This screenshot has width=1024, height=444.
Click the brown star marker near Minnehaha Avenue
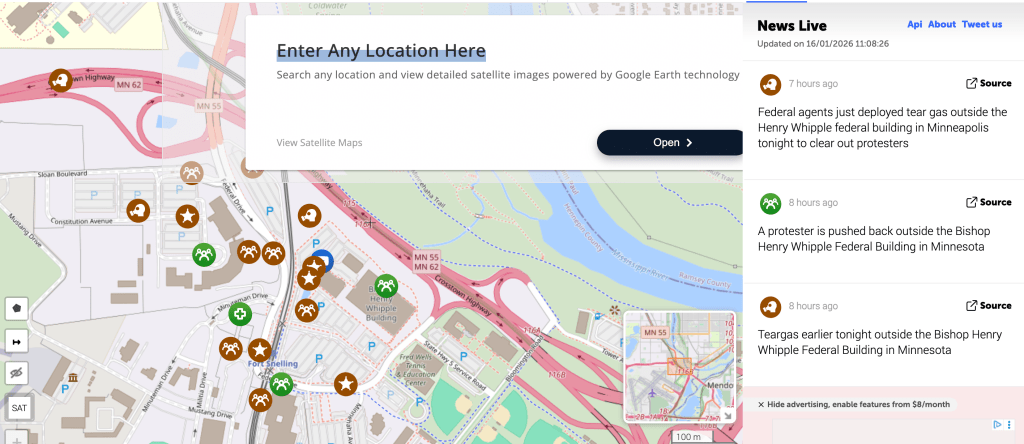point(345,384)
